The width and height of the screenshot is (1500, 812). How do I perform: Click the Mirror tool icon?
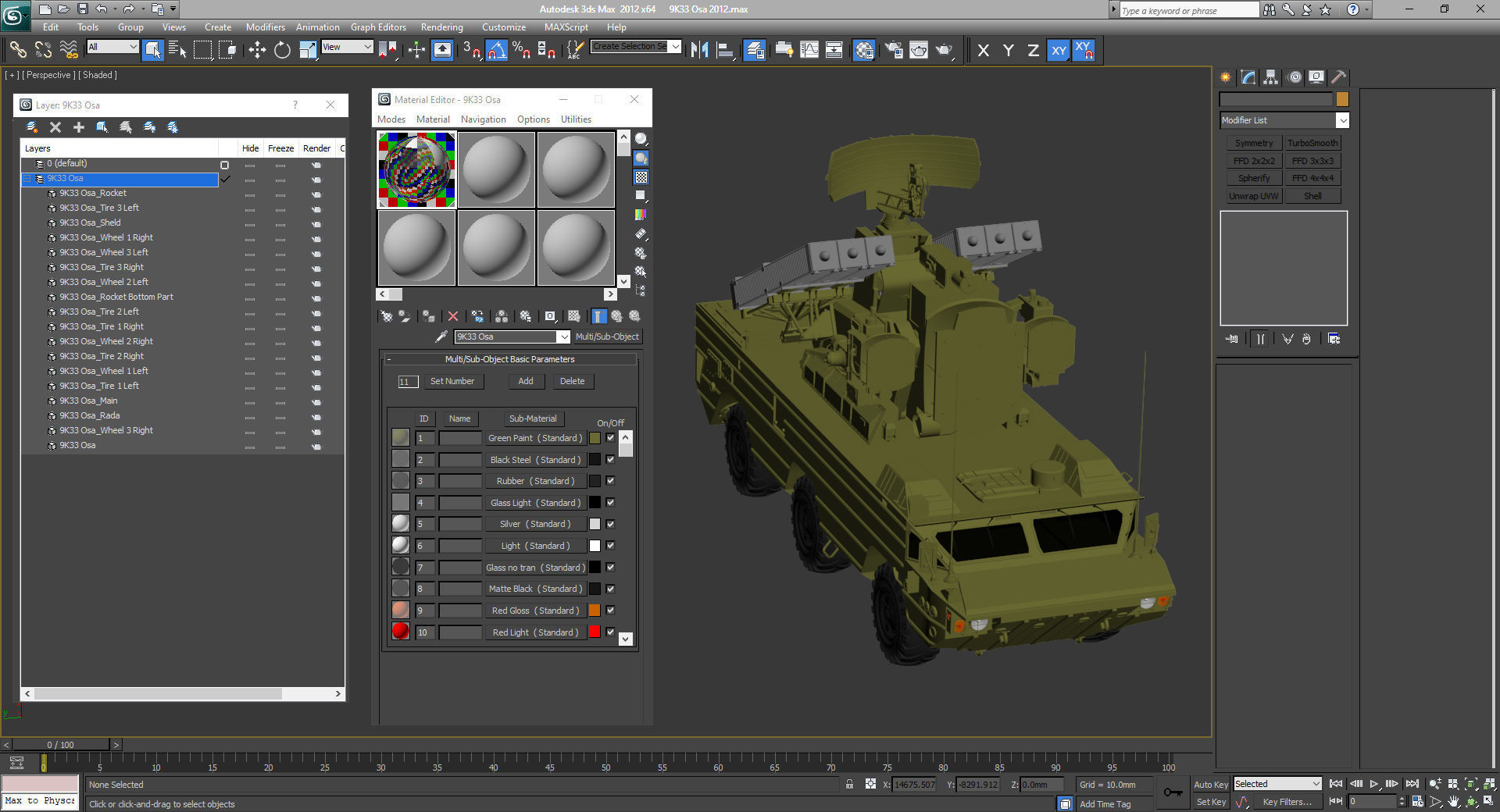(699, 50)
